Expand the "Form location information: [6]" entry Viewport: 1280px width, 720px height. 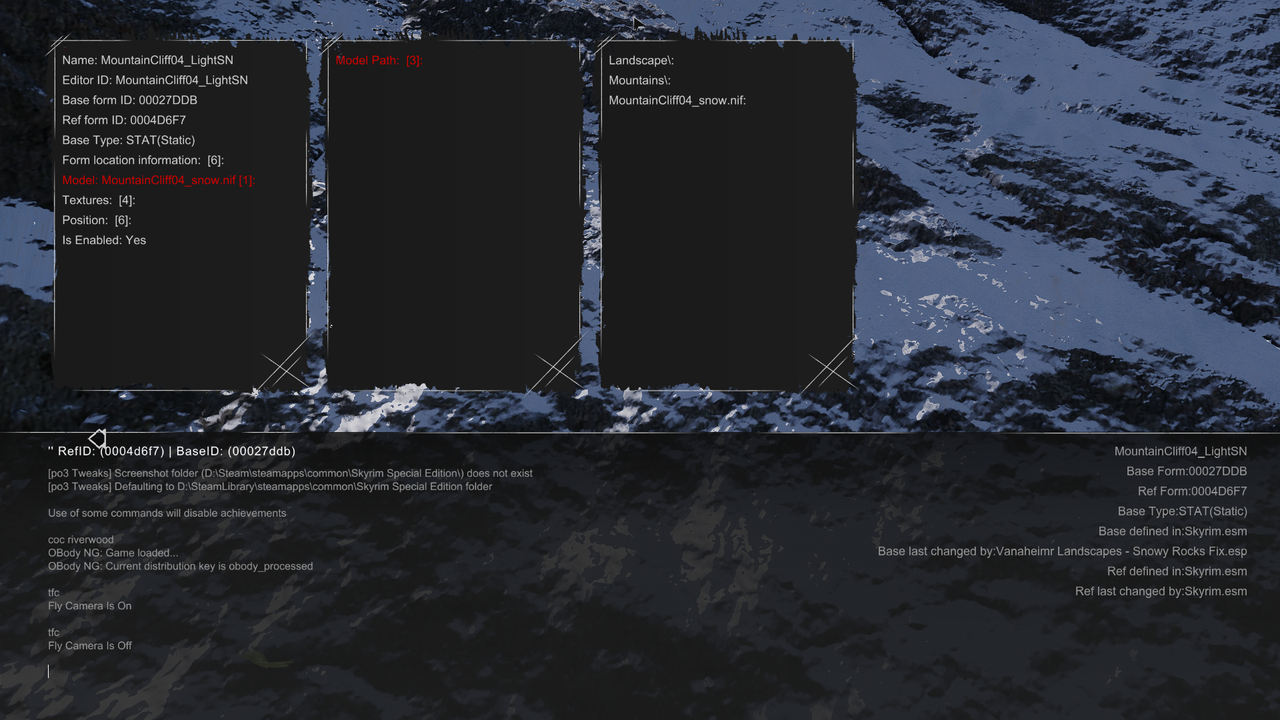coord(143,160)
